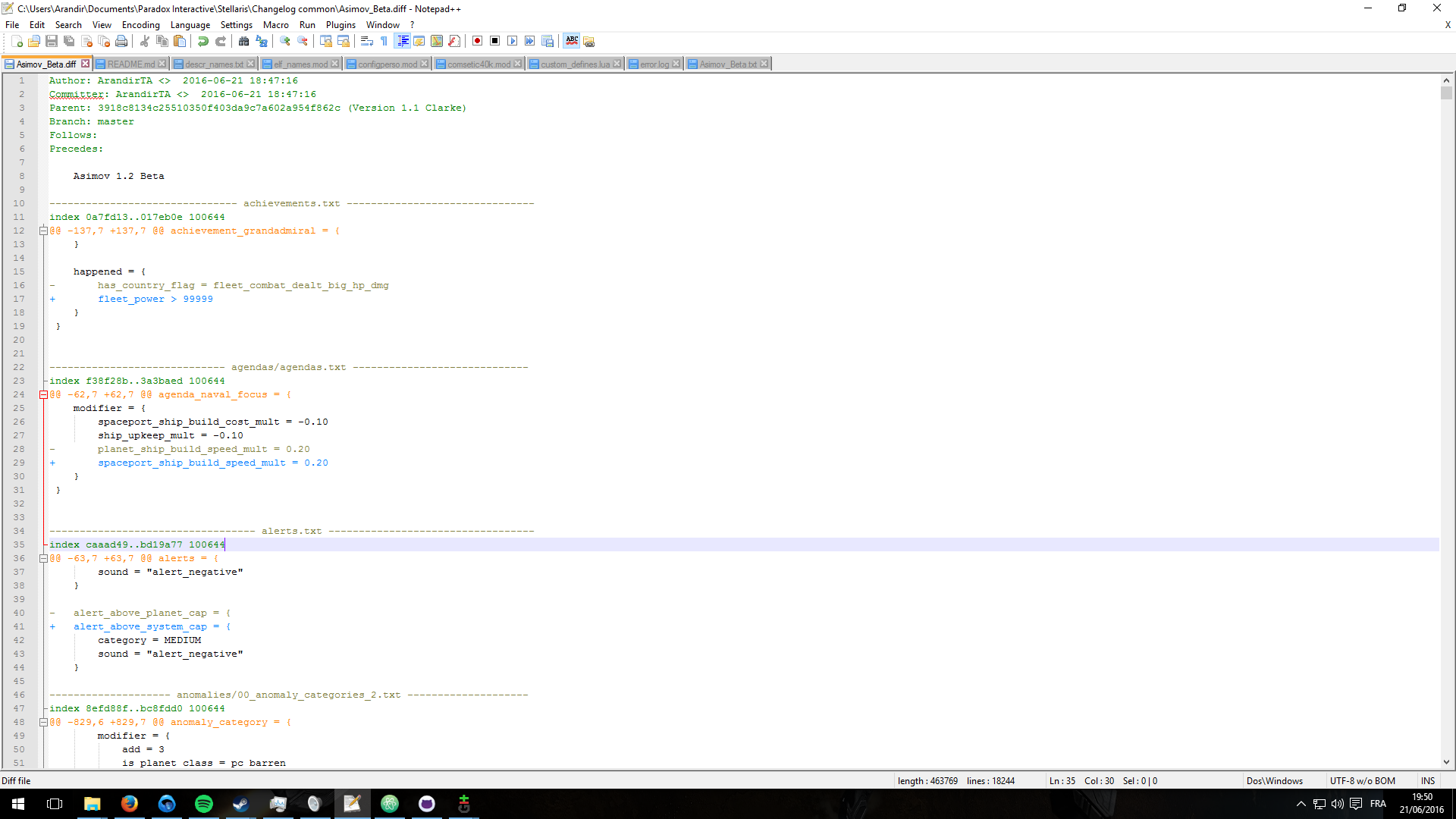Screen dimensions: 1456x819
Task: Open the File menu
Action: pyautogui.click(x=12, y=25)
